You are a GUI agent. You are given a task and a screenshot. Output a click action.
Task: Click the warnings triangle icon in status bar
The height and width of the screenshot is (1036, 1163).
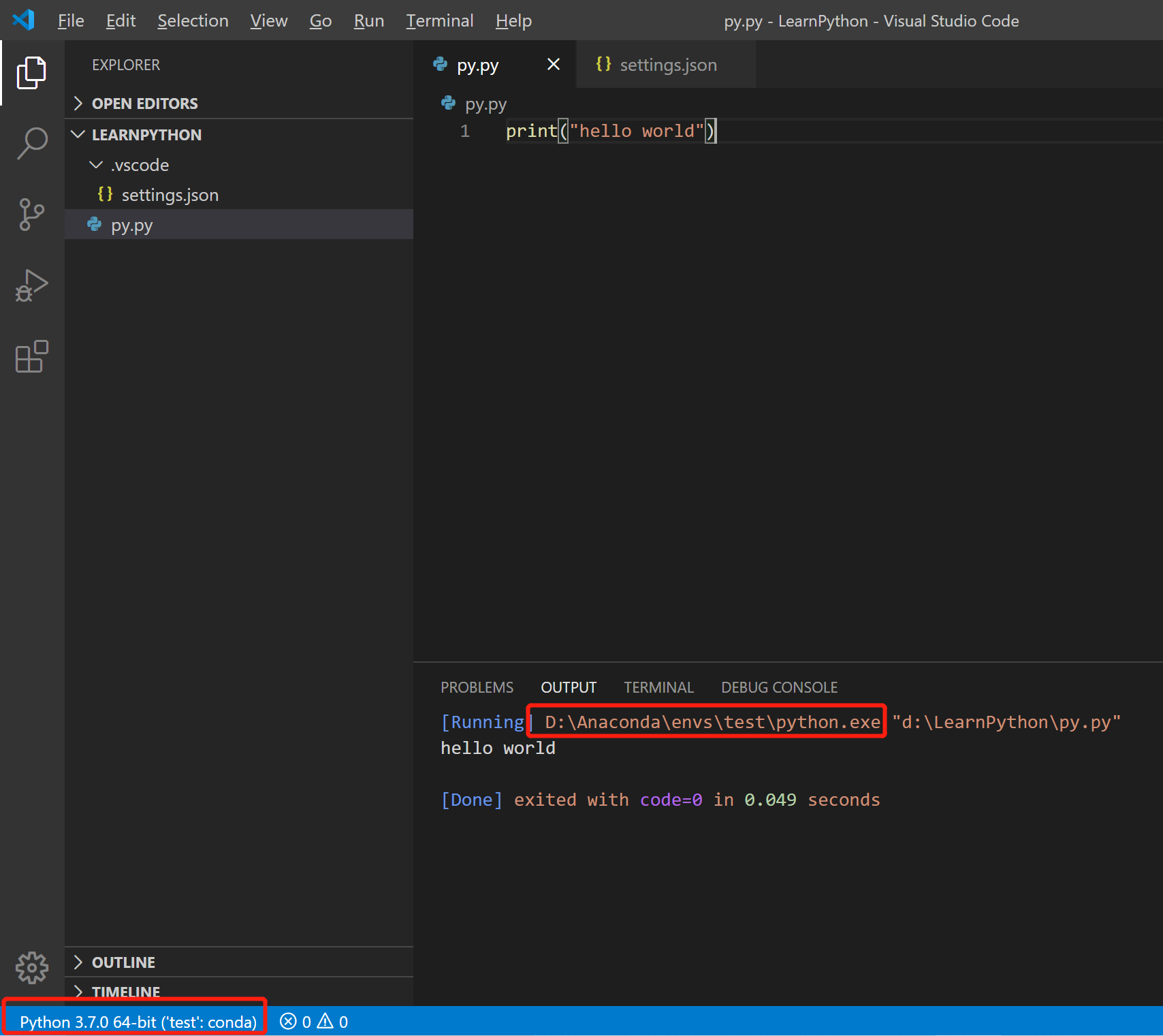pos(325,1021)
